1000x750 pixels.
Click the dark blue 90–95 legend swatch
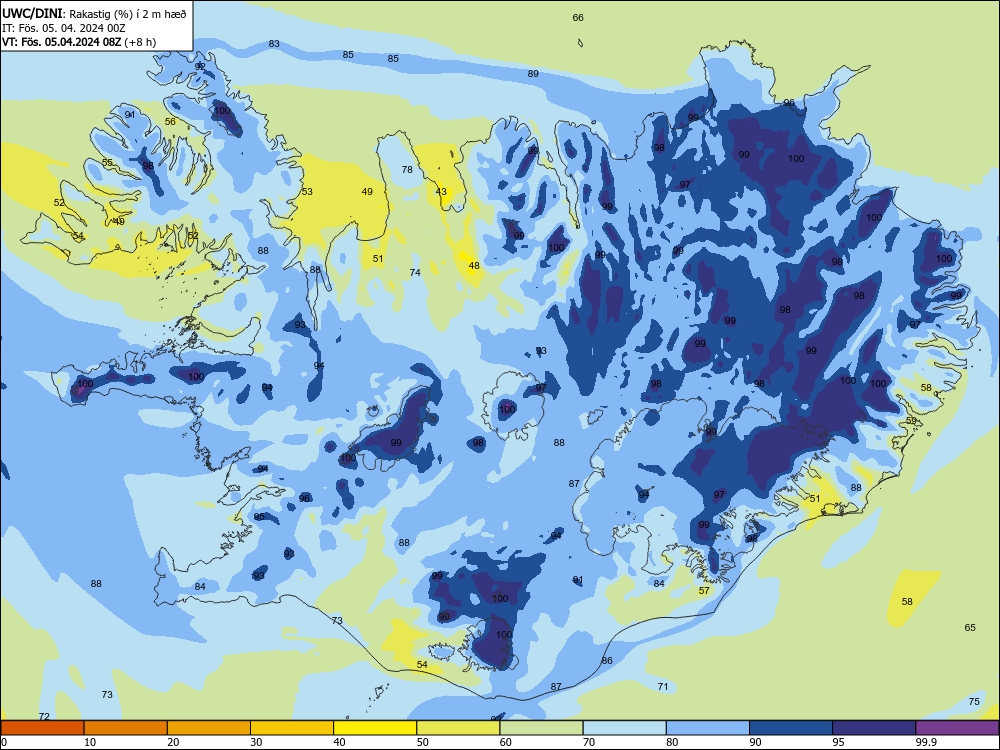(x=791, y=728)
